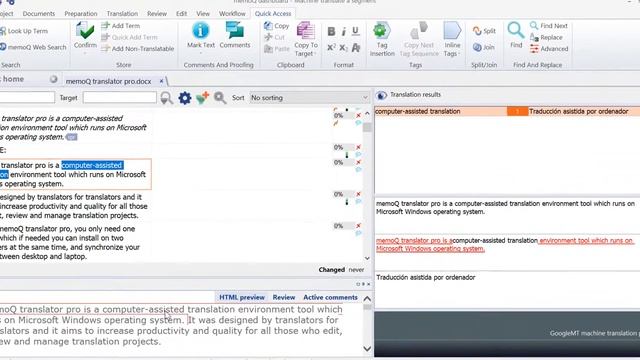Open the Edit ribbon tab
The height and width of the screenshot is (360, 640).
pyautogui.click(x=182, y=13)
